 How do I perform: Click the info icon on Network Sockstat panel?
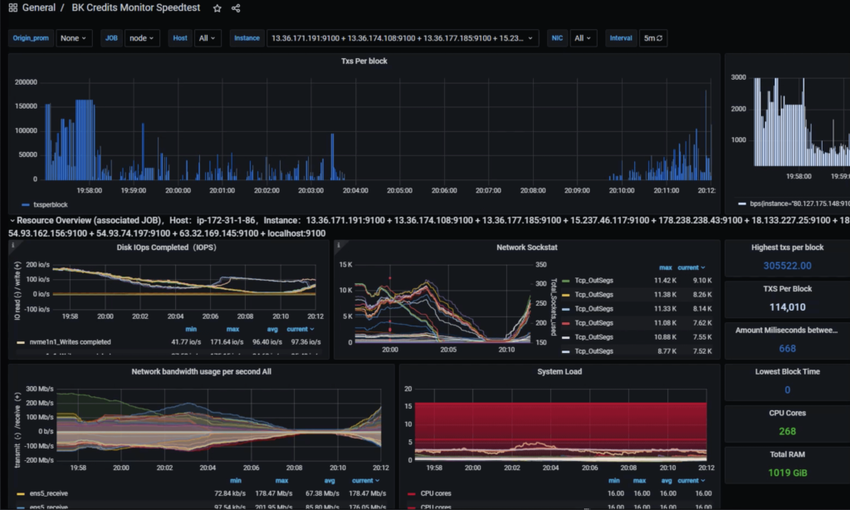coord(339,245)
